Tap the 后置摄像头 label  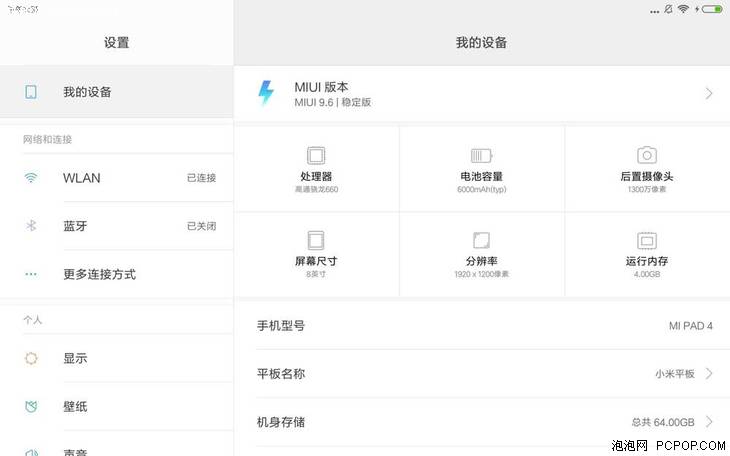pyautogui.click(x=647, y=176)
